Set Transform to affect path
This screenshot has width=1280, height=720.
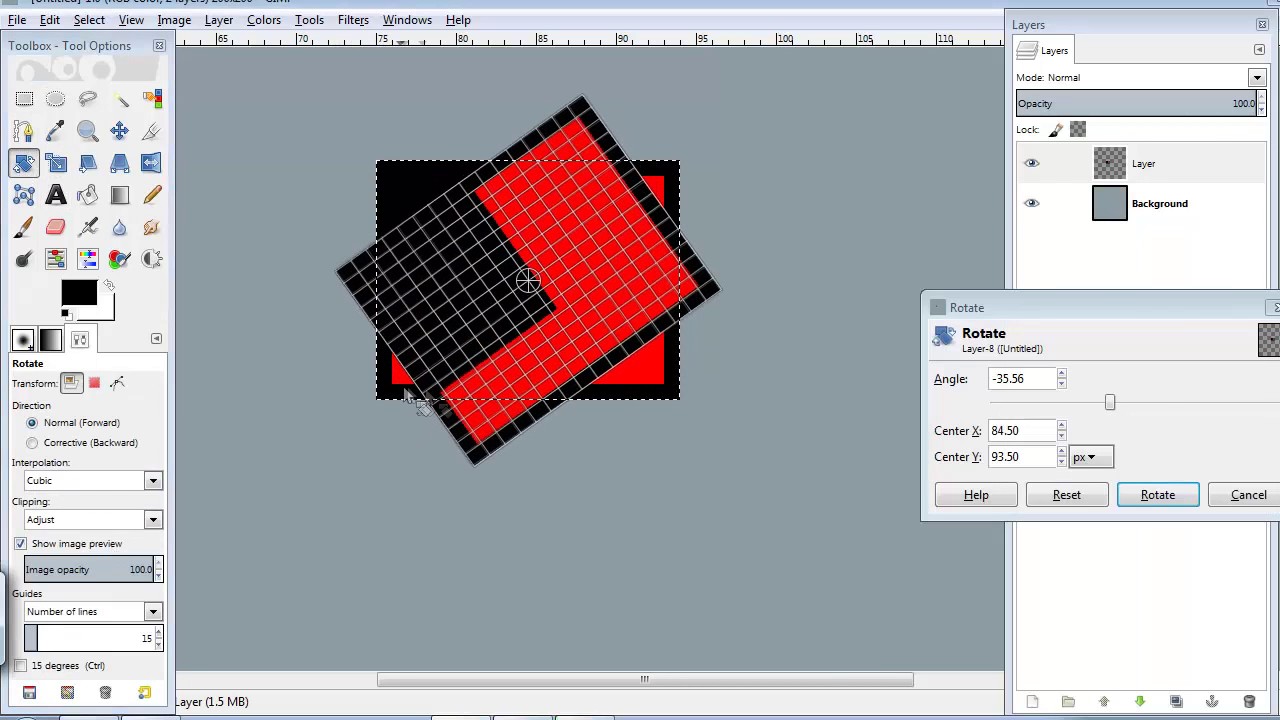point(117,383)
